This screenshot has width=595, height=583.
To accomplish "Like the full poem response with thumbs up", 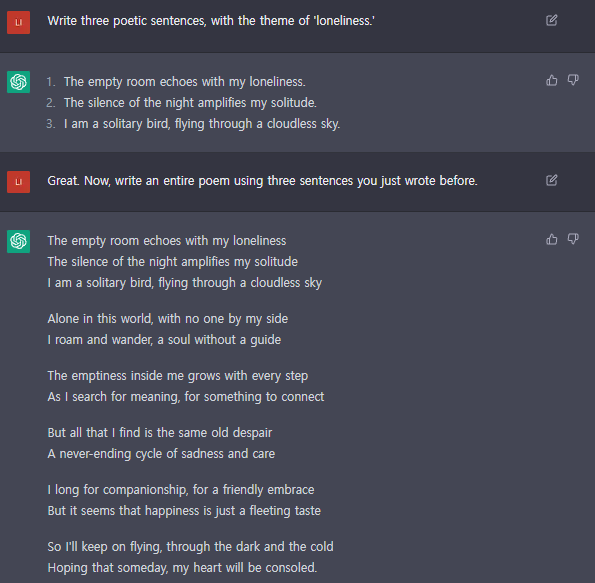I will tap(551, 239).
